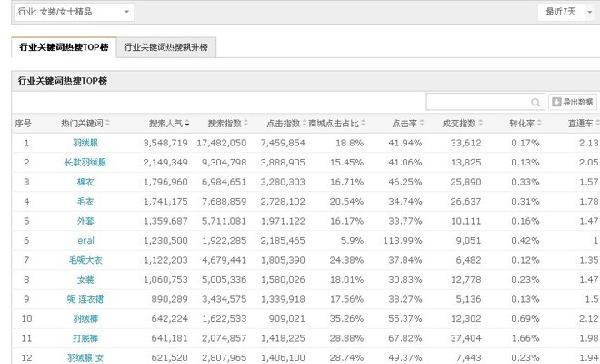The image size is (600, 364).
Task: Sort by 成交指数 column arrows
Action: (481, 123)
